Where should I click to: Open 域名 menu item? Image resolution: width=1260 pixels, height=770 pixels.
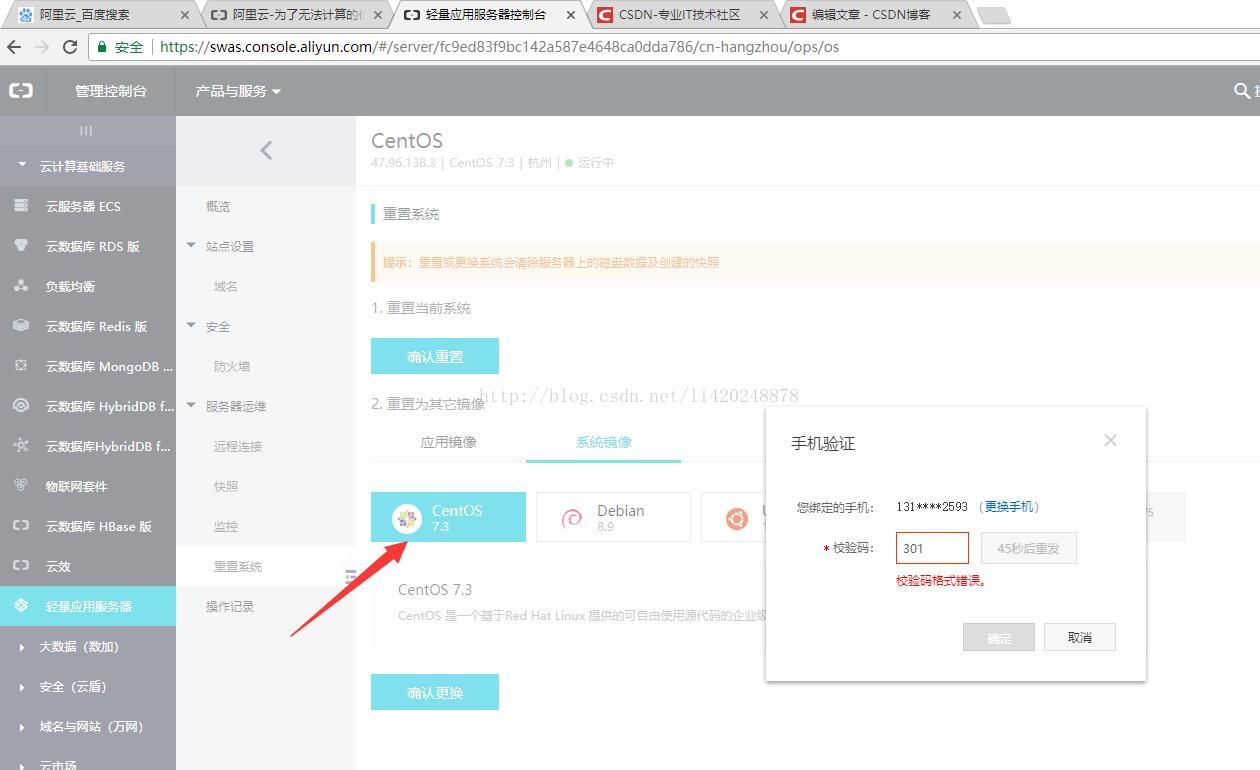click(x=226, y=286)
